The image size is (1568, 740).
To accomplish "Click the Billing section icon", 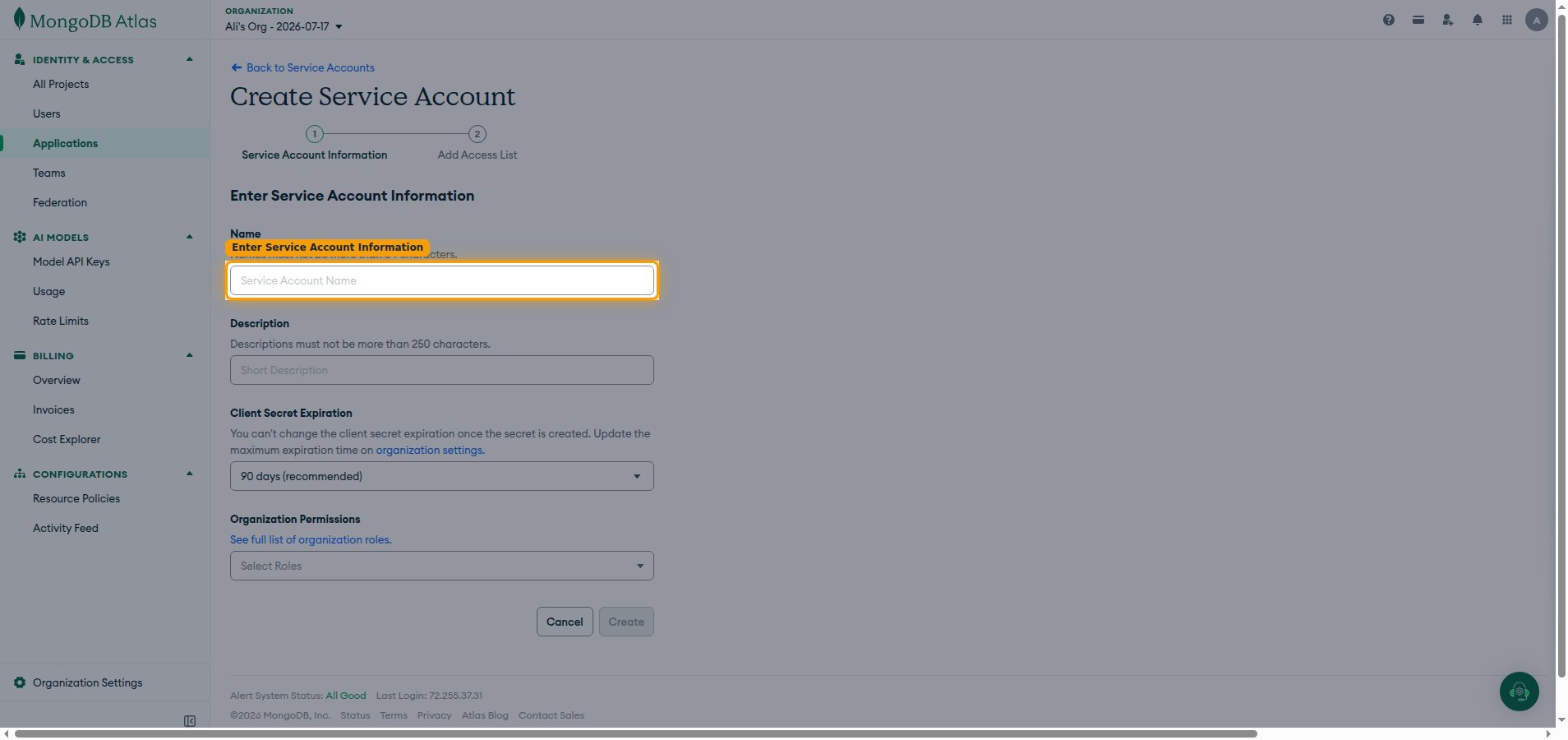I will click(20, 355).
